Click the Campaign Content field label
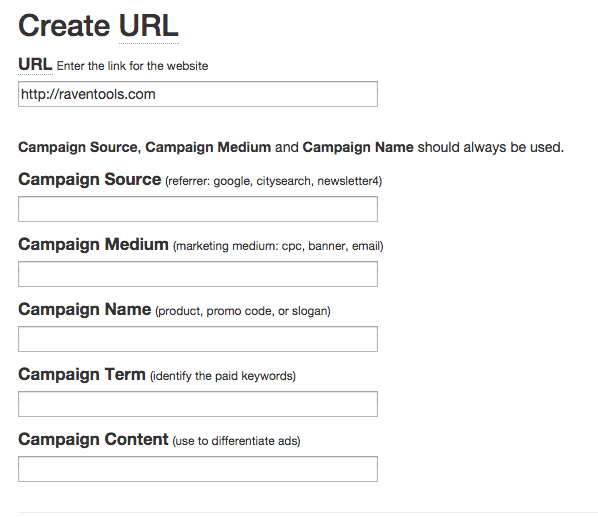 point(93,439)
